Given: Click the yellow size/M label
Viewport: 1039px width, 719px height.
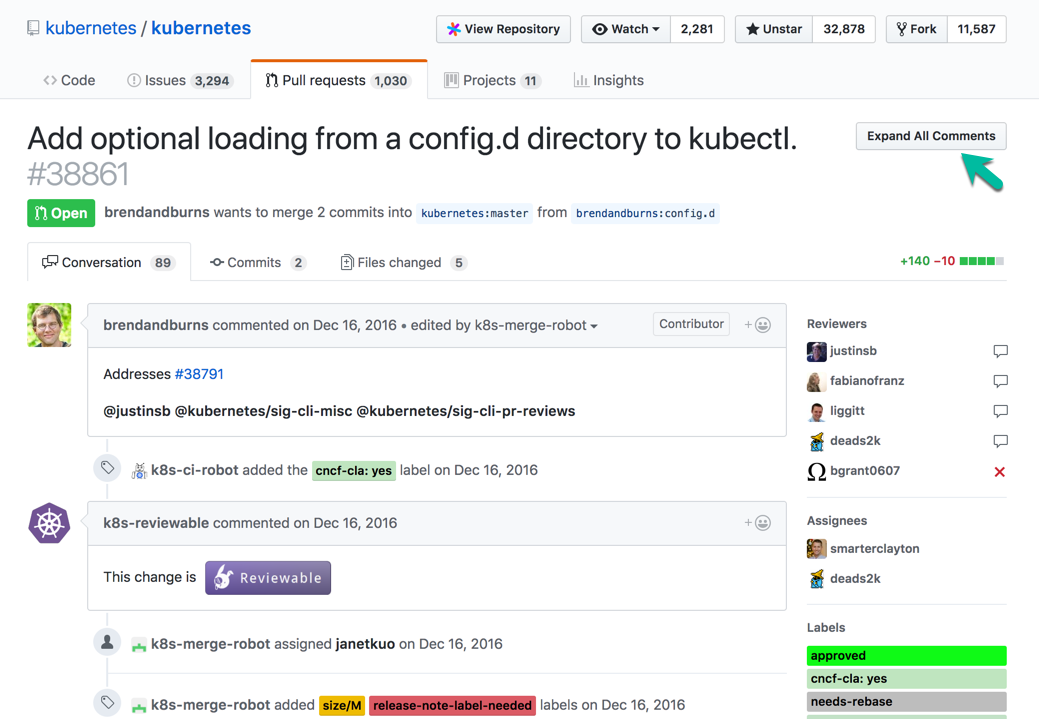Looking at the screenshot, I should pyautogui.click(x=342, y=705).
